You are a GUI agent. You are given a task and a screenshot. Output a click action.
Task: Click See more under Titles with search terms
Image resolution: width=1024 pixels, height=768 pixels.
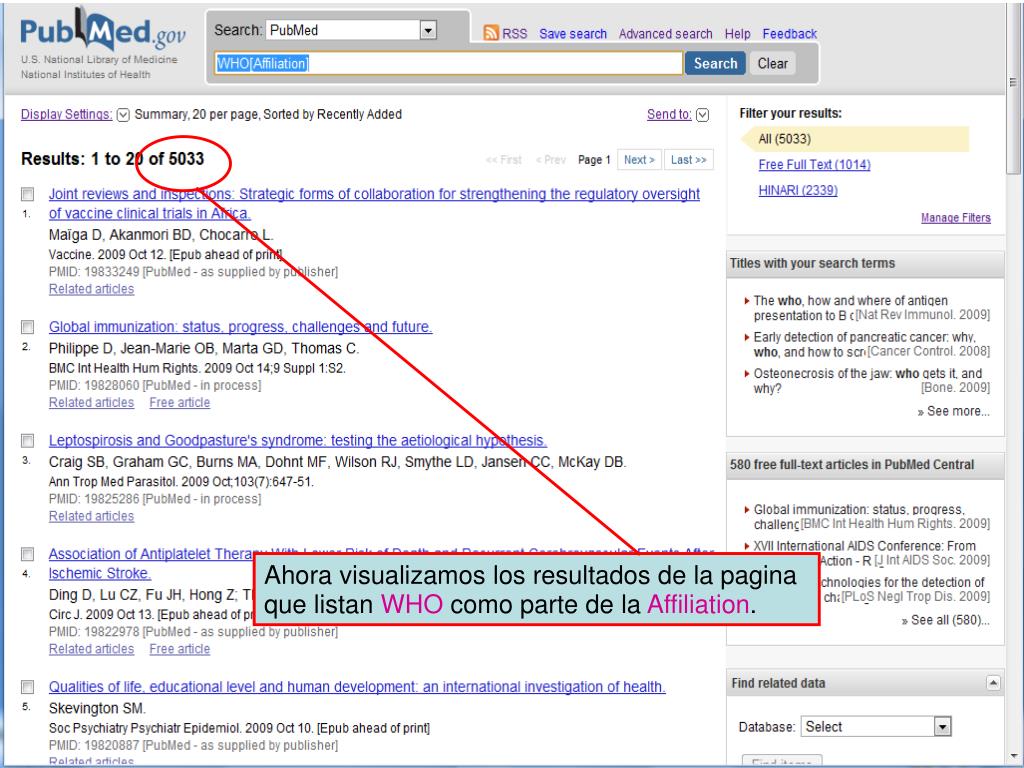click(953, 411)
